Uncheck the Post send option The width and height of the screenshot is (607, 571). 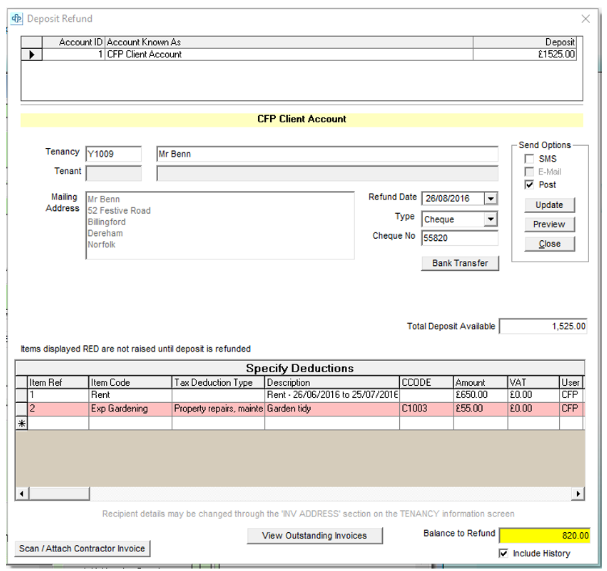529,185
